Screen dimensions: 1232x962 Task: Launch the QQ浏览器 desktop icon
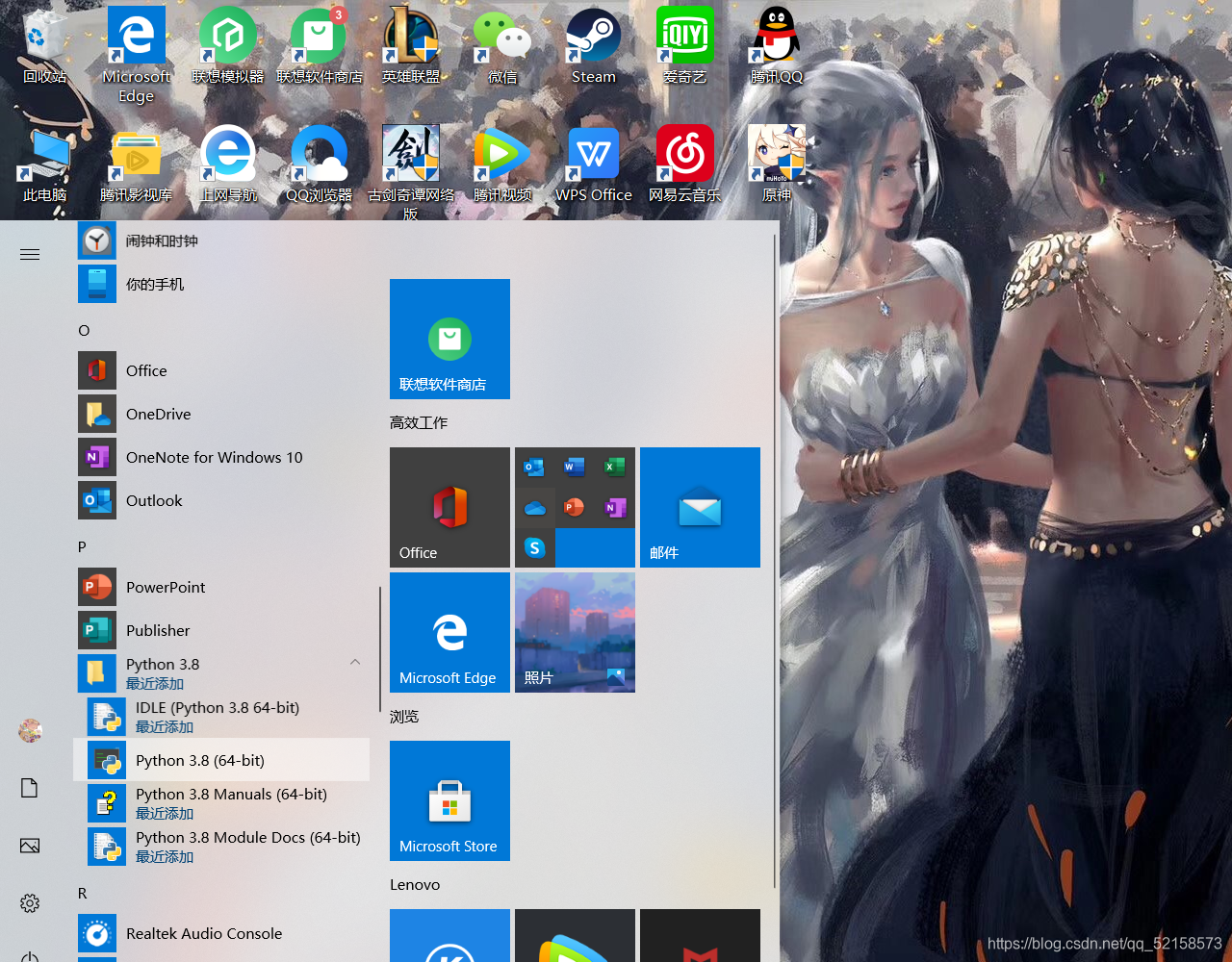point(320,165)
